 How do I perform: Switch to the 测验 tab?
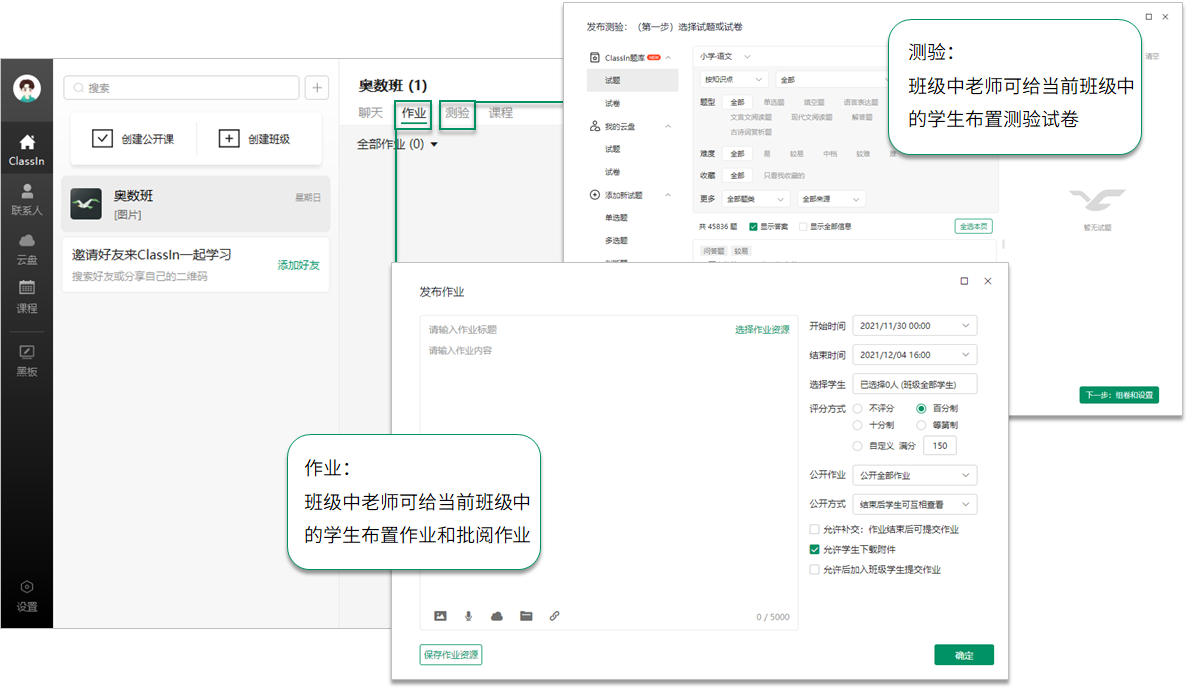(x=457, y=113)
